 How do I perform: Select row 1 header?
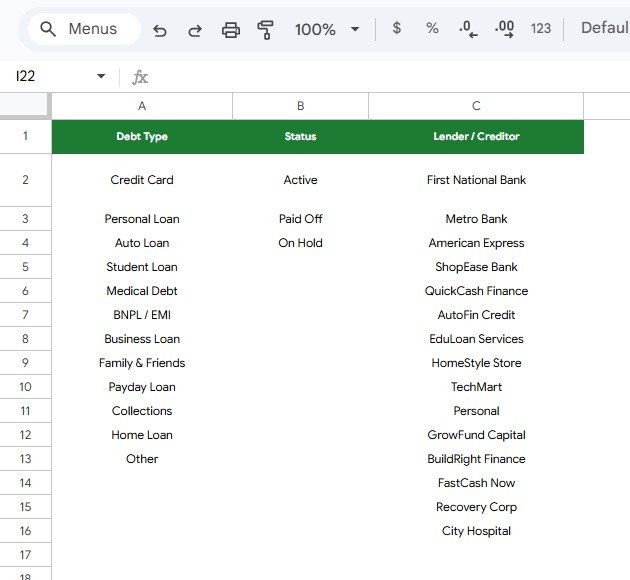25,136
